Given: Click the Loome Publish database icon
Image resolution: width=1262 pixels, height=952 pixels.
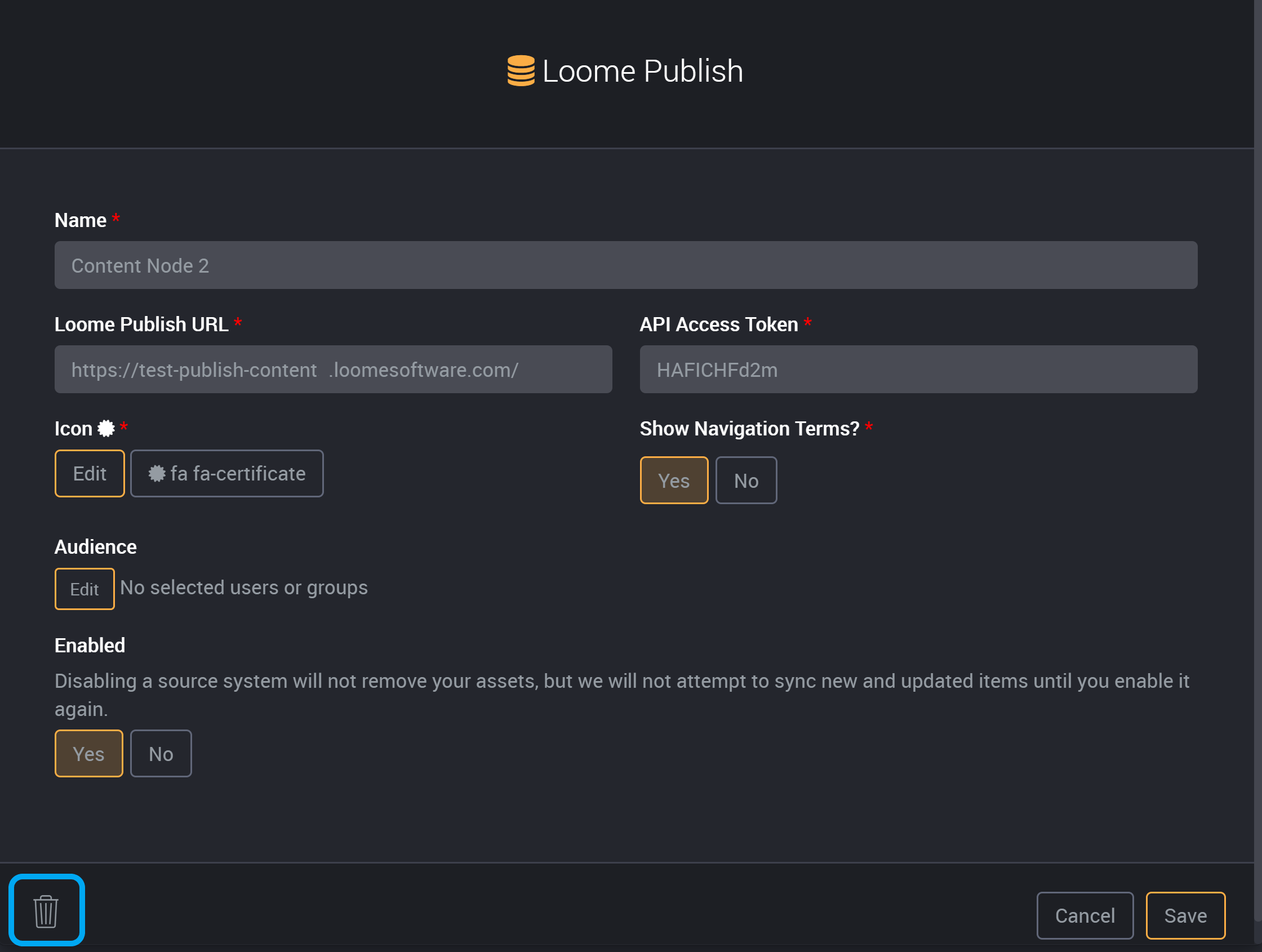Looking at the screenshot, I should click(521, 71).
